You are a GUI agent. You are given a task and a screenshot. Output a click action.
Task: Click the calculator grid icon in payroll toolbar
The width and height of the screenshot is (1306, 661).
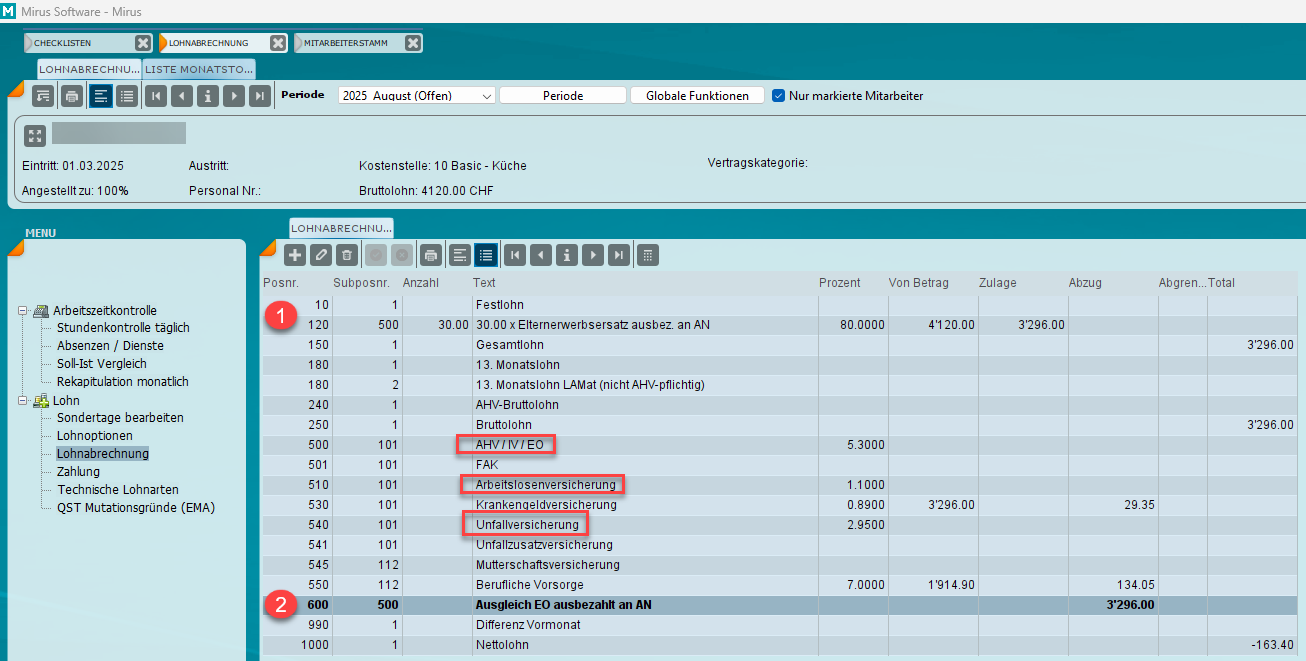pyautogui.click(x=647, y=255)
